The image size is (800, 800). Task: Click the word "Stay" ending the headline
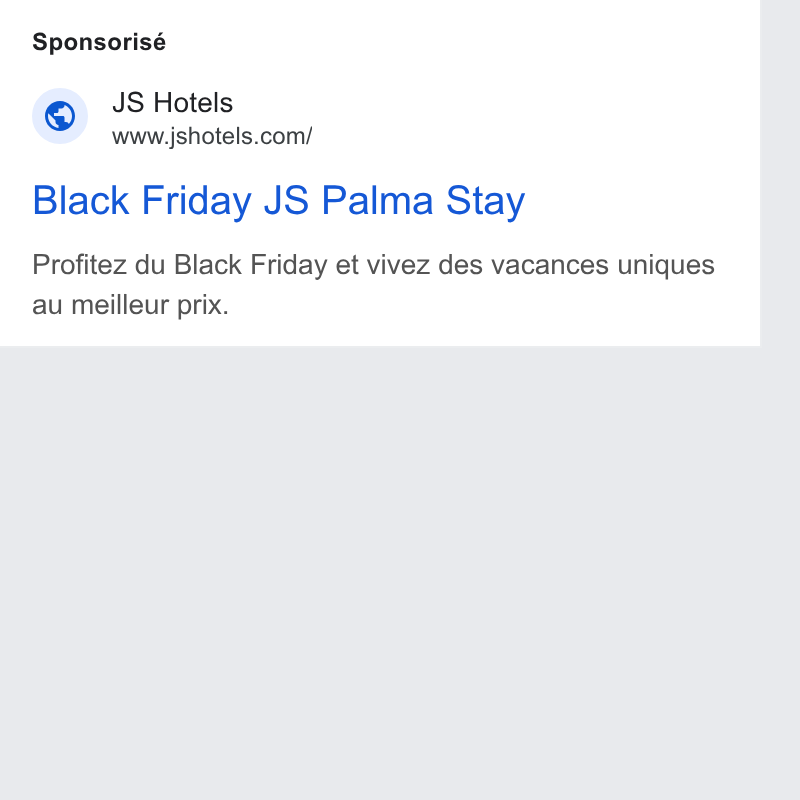pyautogui.click(x=485, y=201)
